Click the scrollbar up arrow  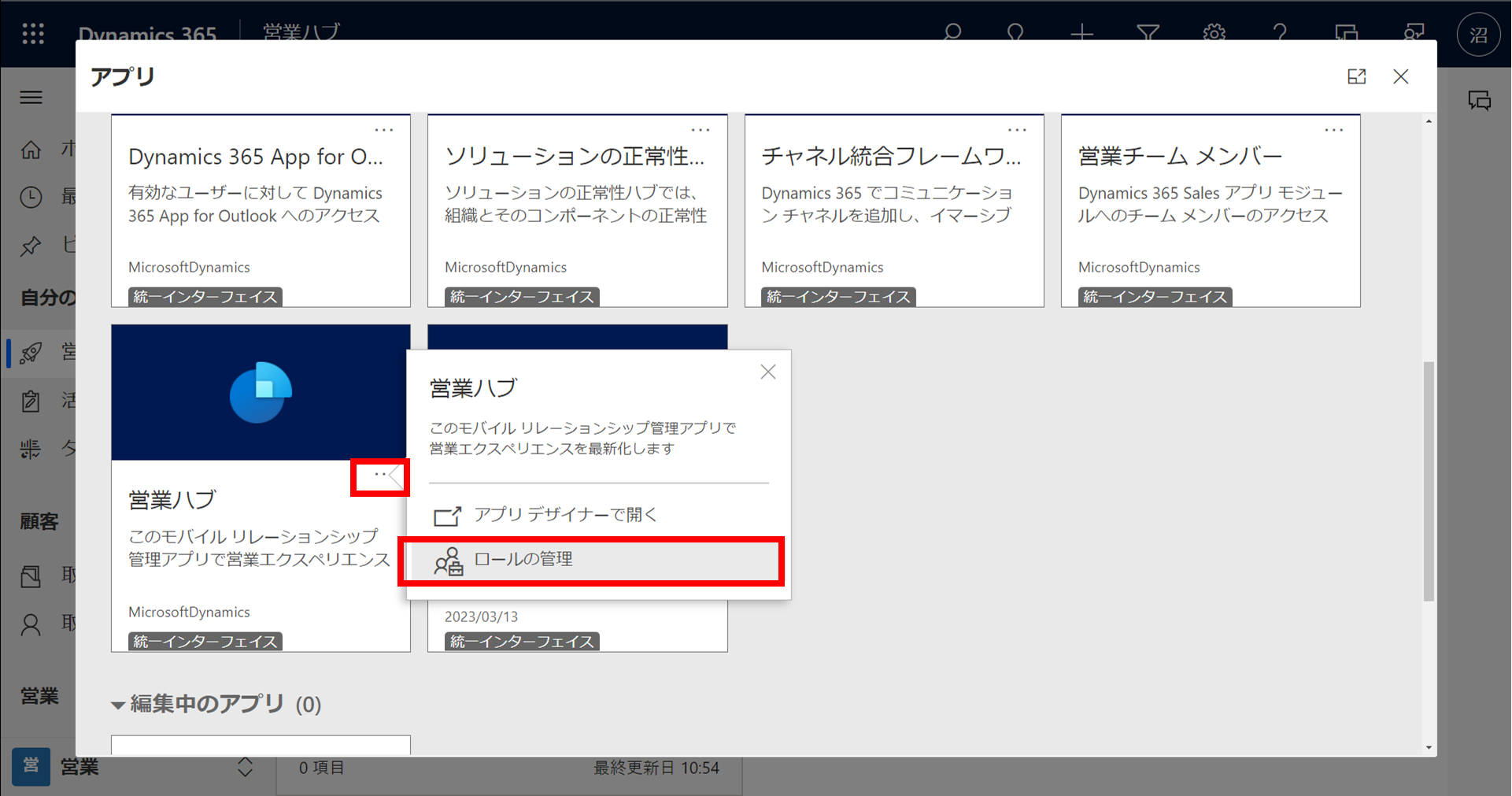click(1429, 121)
